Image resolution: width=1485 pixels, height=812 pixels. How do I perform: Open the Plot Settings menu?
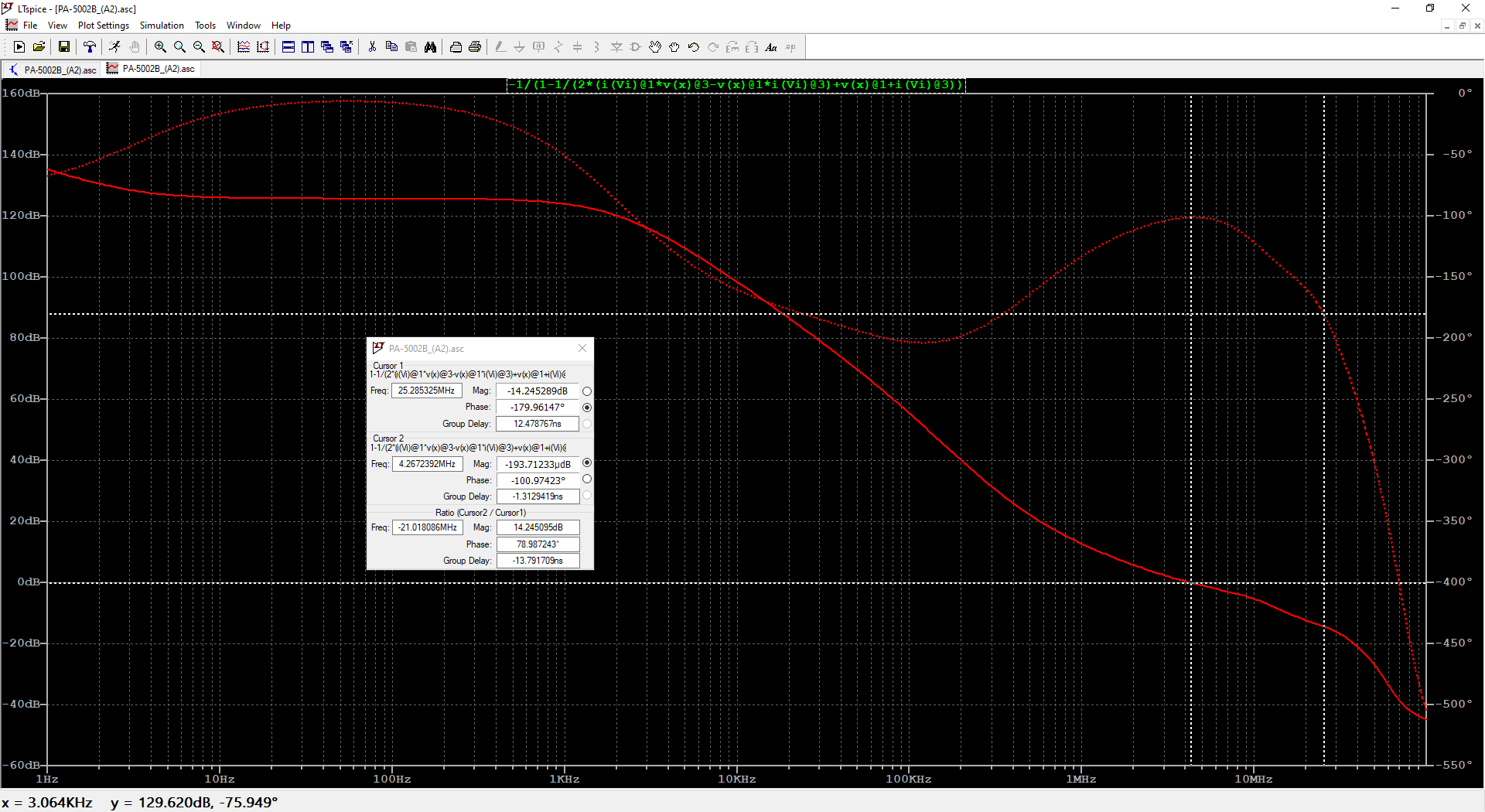[x=103, y=26]
